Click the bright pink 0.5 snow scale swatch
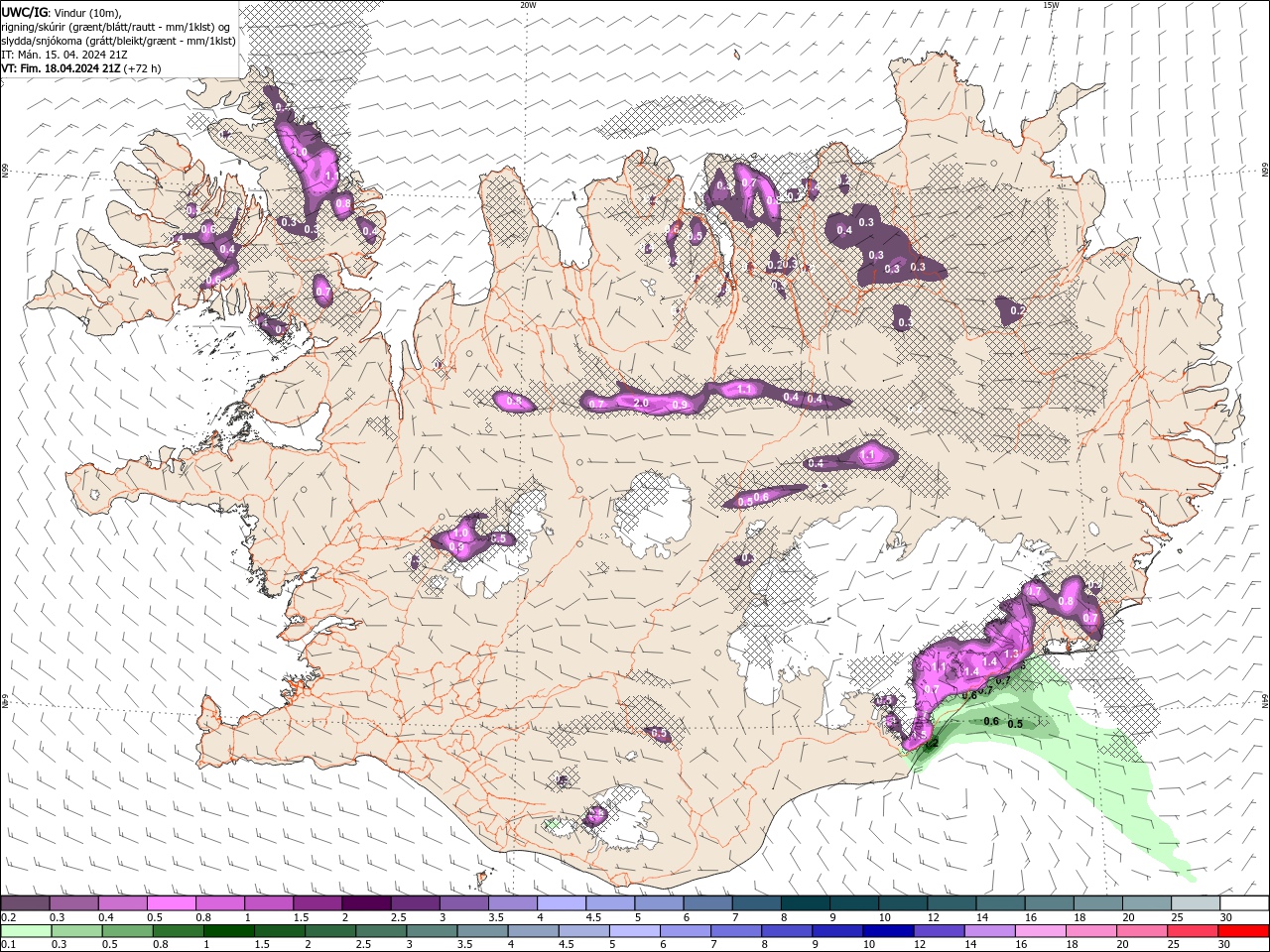This screenshot has height=952, width=1270. [x=171, y=903]
